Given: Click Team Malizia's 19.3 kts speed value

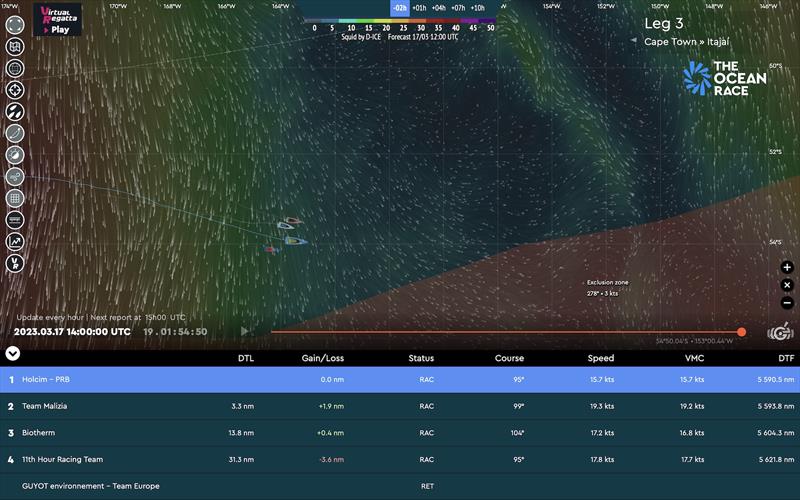Looking at the screenshot, I should tap(602, 406).
